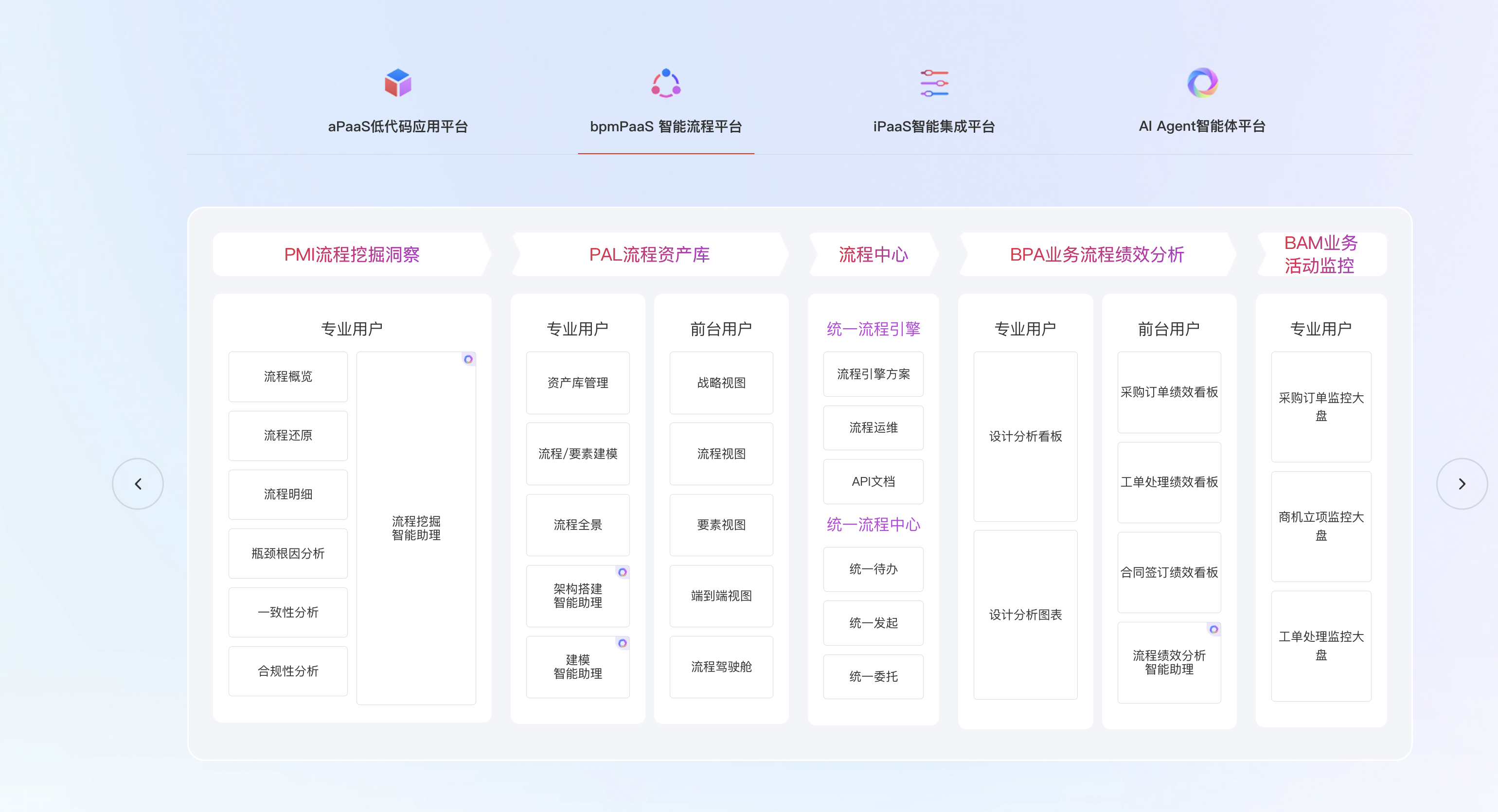The width and height of the screenshot is (1498, 812).
Task: Open the 采购订单监控大盘 card
Action: [1320, 406]
